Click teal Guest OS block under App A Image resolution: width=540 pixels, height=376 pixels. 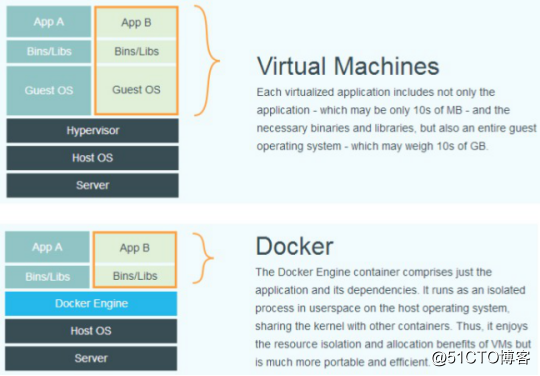pyautogui.click(x=49, y=91)
